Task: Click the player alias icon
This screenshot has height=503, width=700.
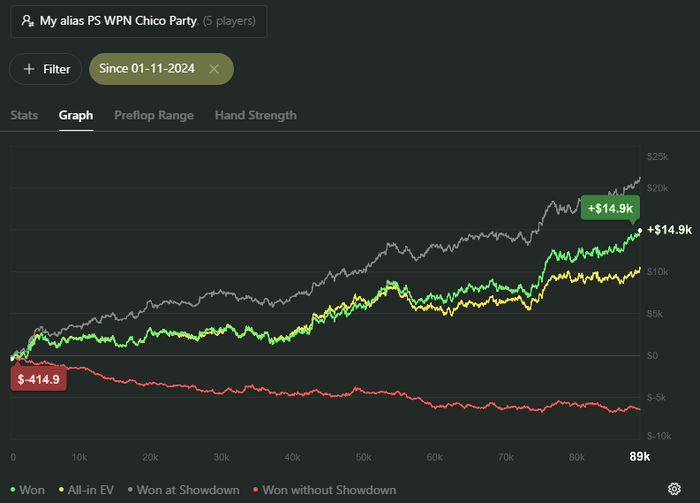Action: [x=26, y=19]
